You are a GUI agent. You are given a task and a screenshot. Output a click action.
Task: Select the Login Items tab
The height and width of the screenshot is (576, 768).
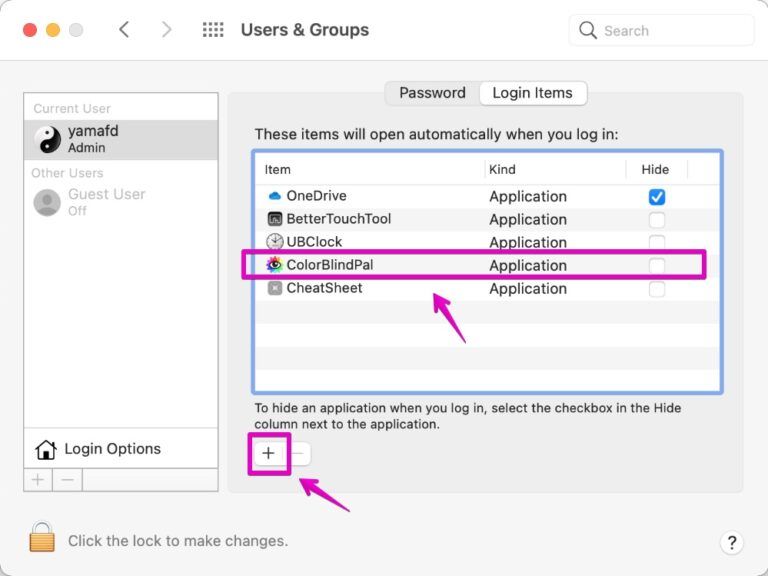532,93
